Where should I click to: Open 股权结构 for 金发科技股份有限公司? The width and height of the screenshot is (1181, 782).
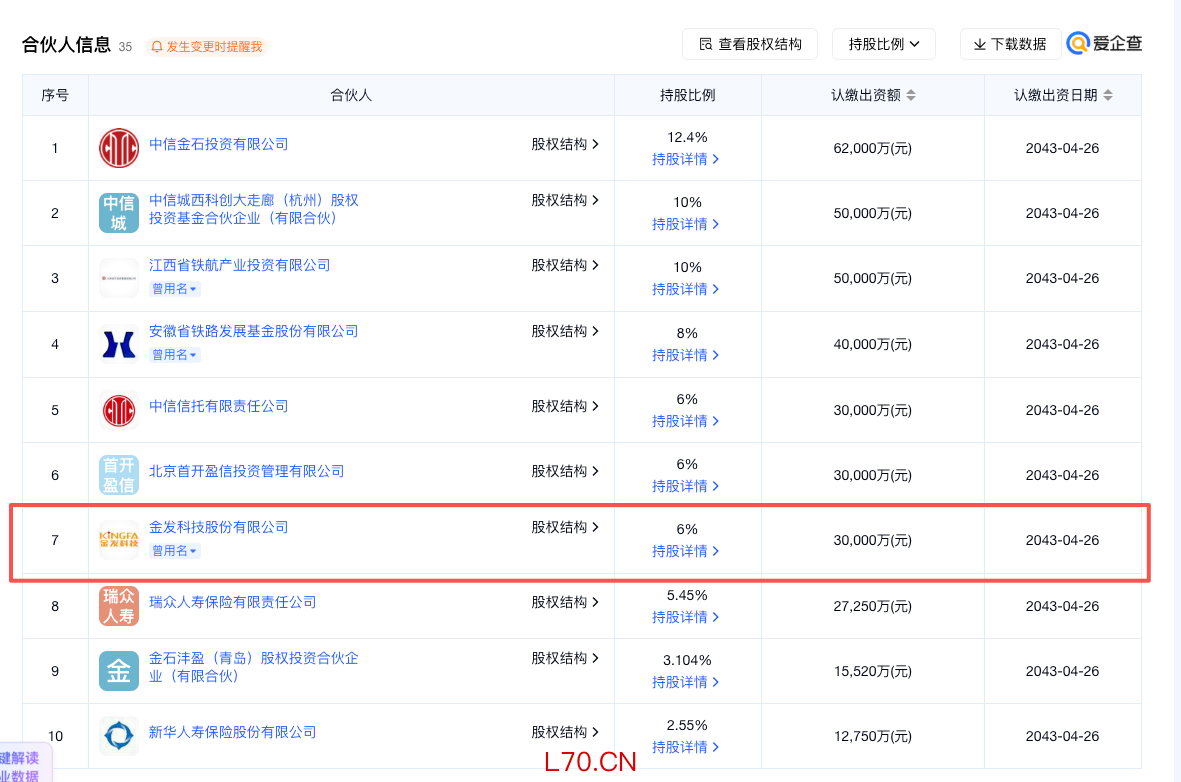pos(565,527)
